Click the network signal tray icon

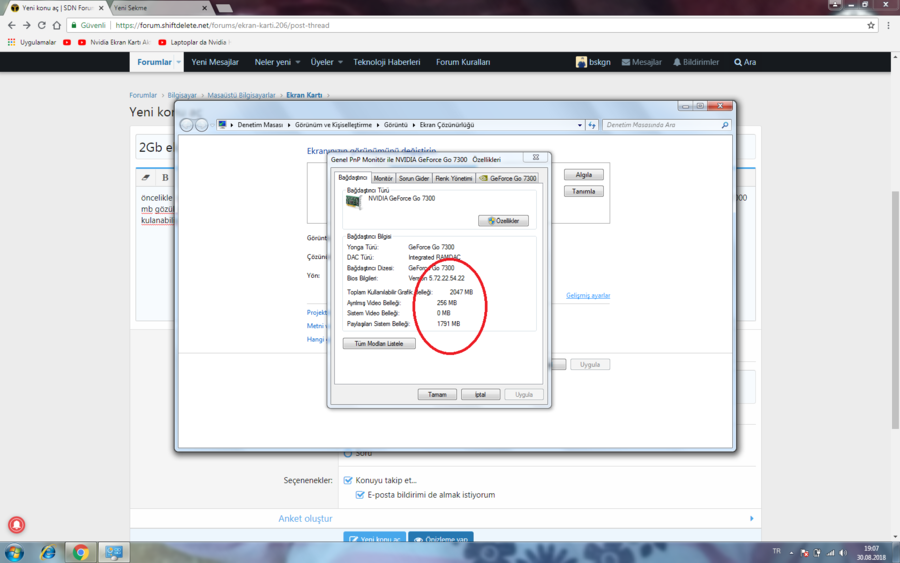[x=830, y=553]
